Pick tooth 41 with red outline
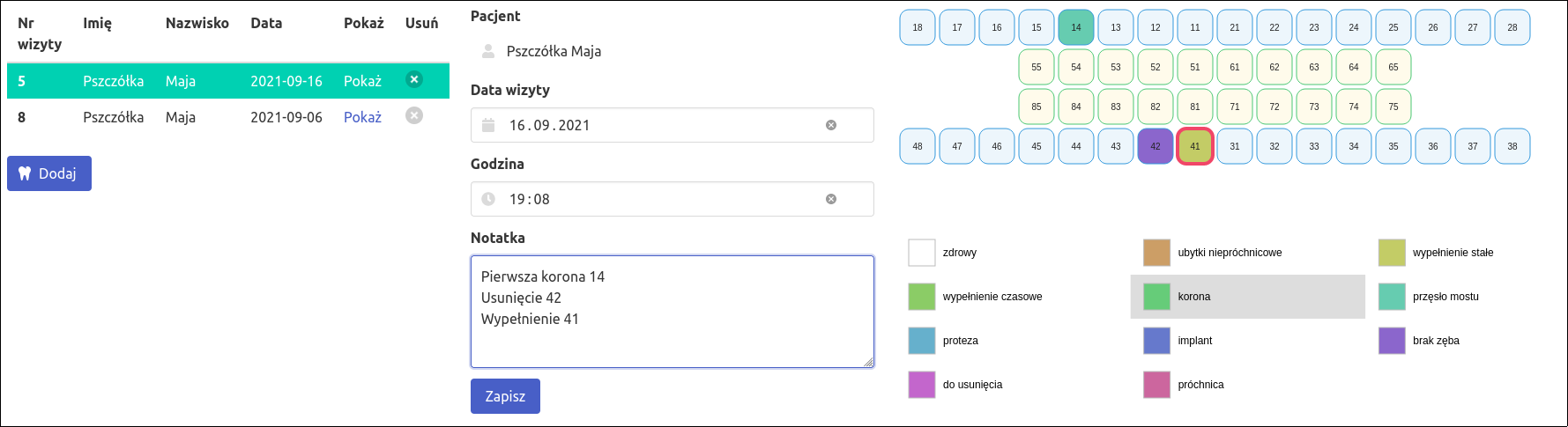 [1194, 146]
